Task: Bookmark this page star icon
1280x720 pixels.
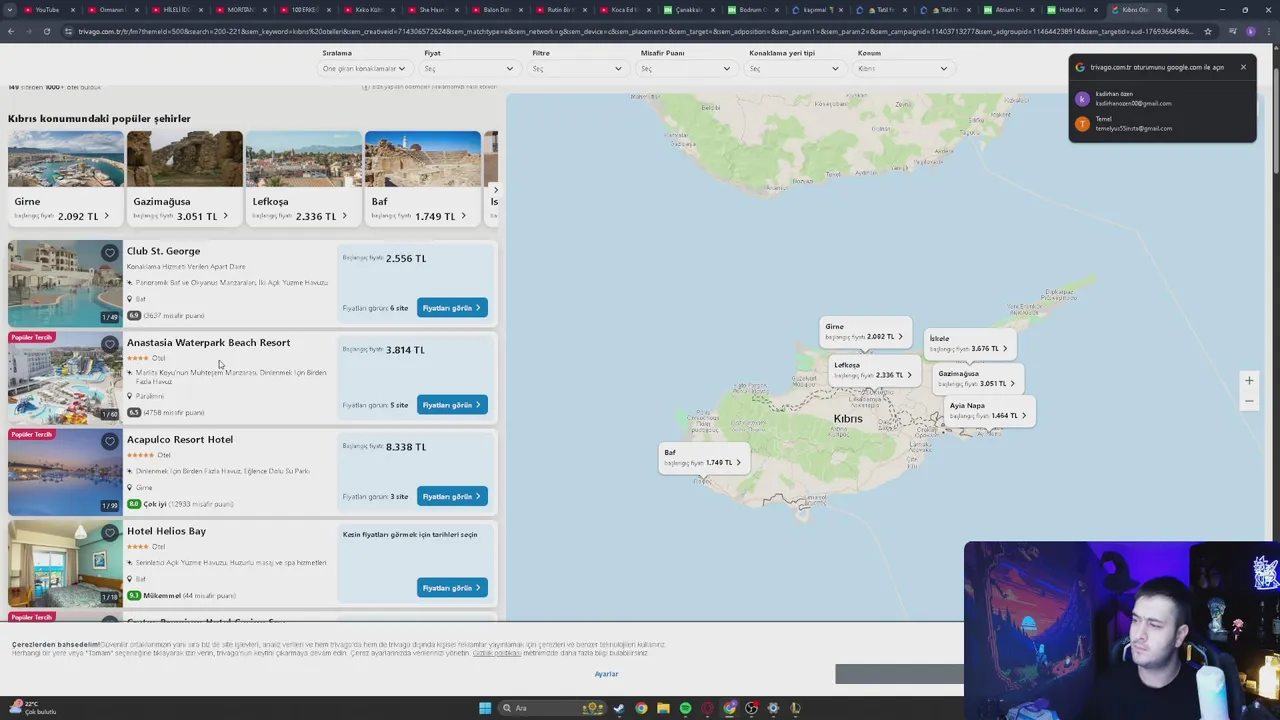Action: pos(1208,31)
